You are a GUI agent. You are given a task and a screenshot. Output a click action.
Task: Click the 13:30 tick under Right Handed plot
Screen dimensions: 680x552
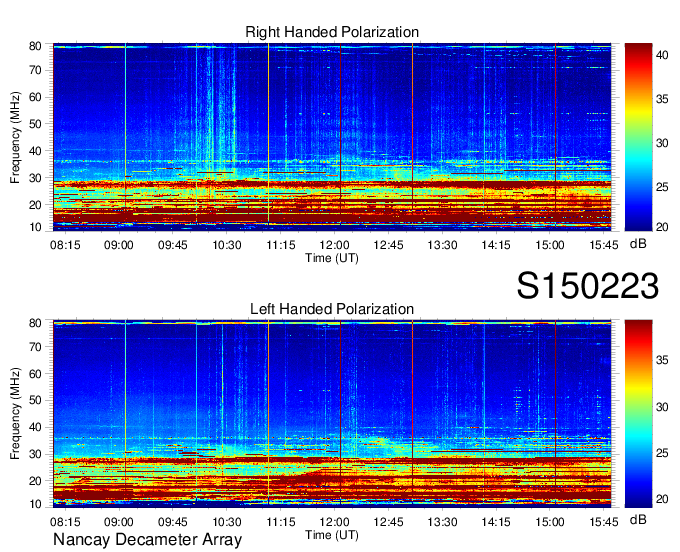pyautogui.click(x=442, y=245)
